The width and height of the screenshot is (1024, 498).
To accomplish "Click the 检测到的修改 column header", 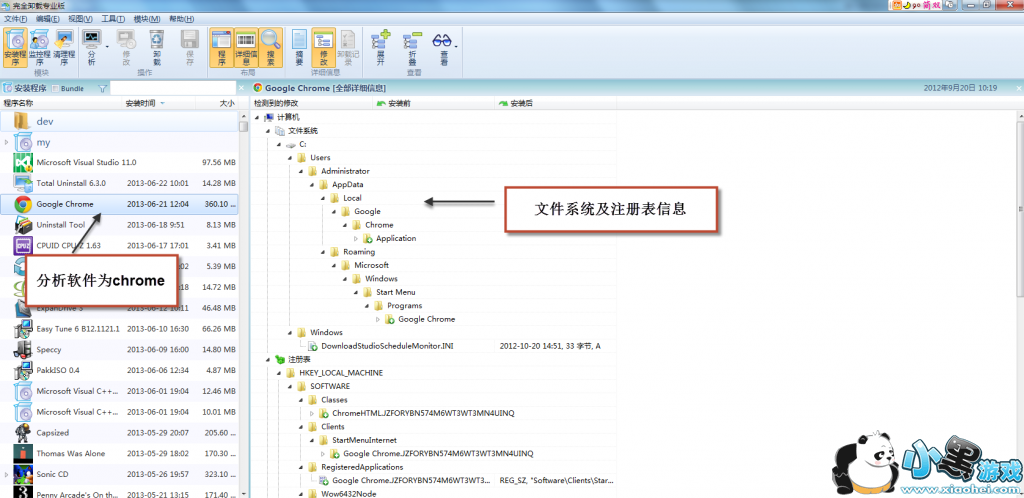I will coord(312,103).
